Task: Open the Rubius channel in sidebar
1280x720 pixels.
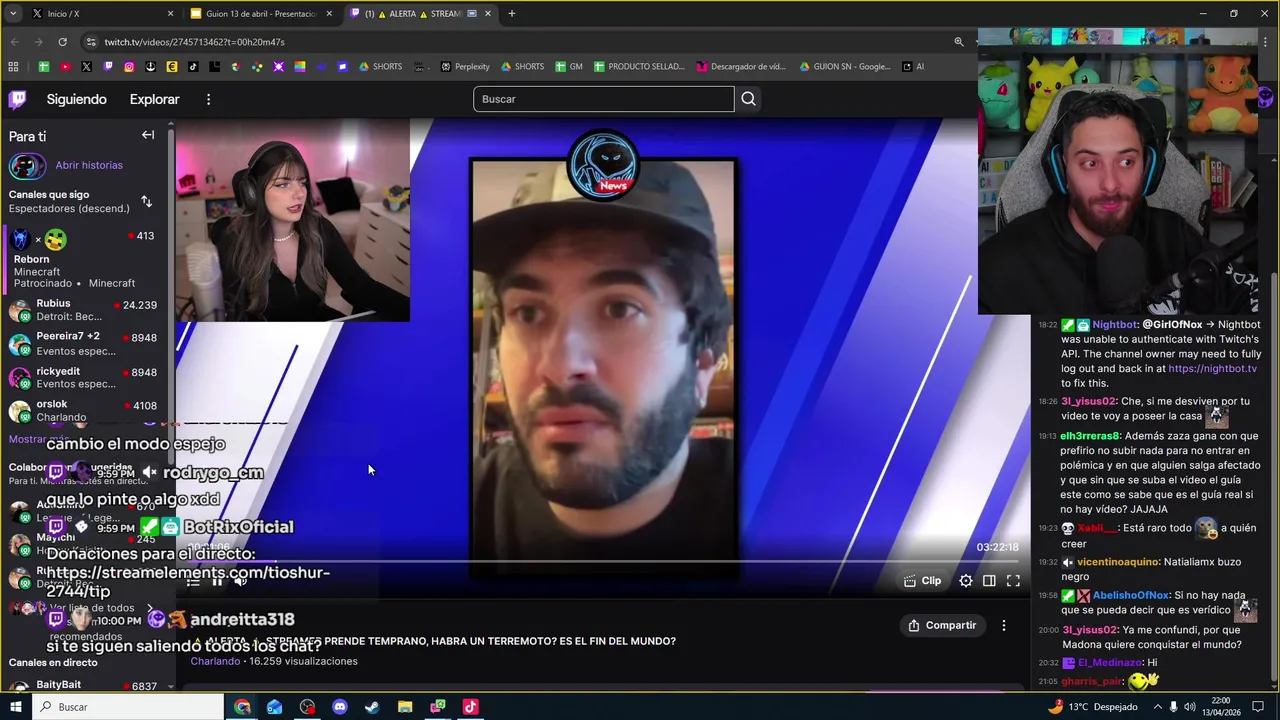Action: 85,310
